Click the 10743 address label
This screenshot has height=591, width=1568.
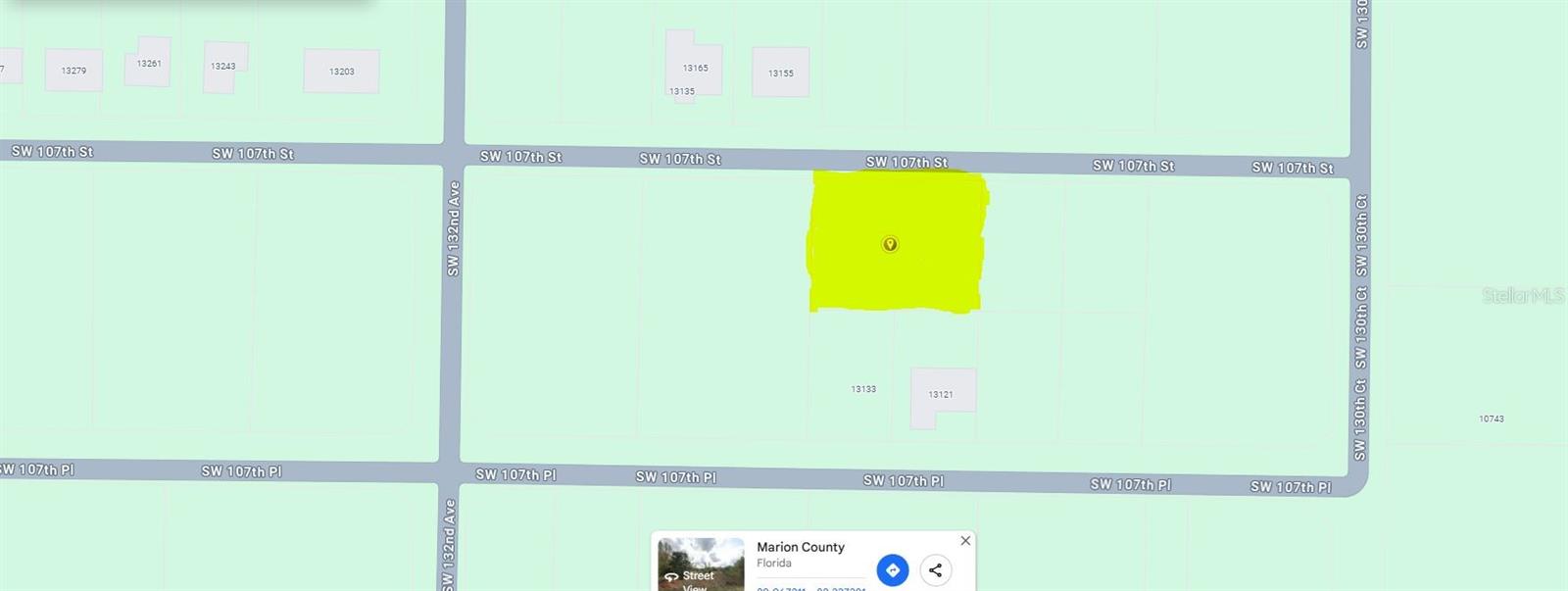coord(1492,419)
